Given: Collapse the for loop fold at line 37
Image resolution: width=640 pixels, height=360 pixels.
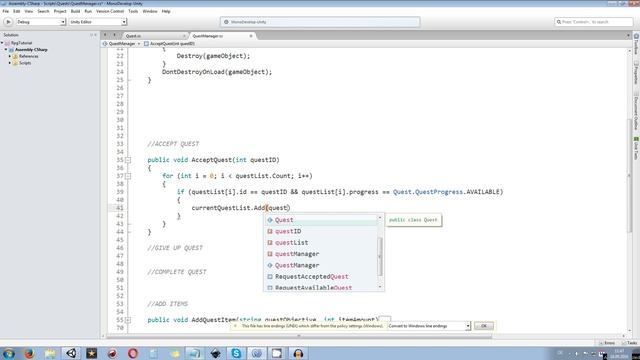Looking at the screenshot, I should tap(128, 176).
